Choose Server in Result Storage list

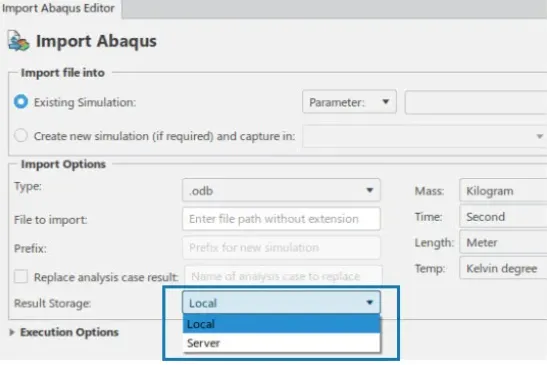(x=281, y=343)
